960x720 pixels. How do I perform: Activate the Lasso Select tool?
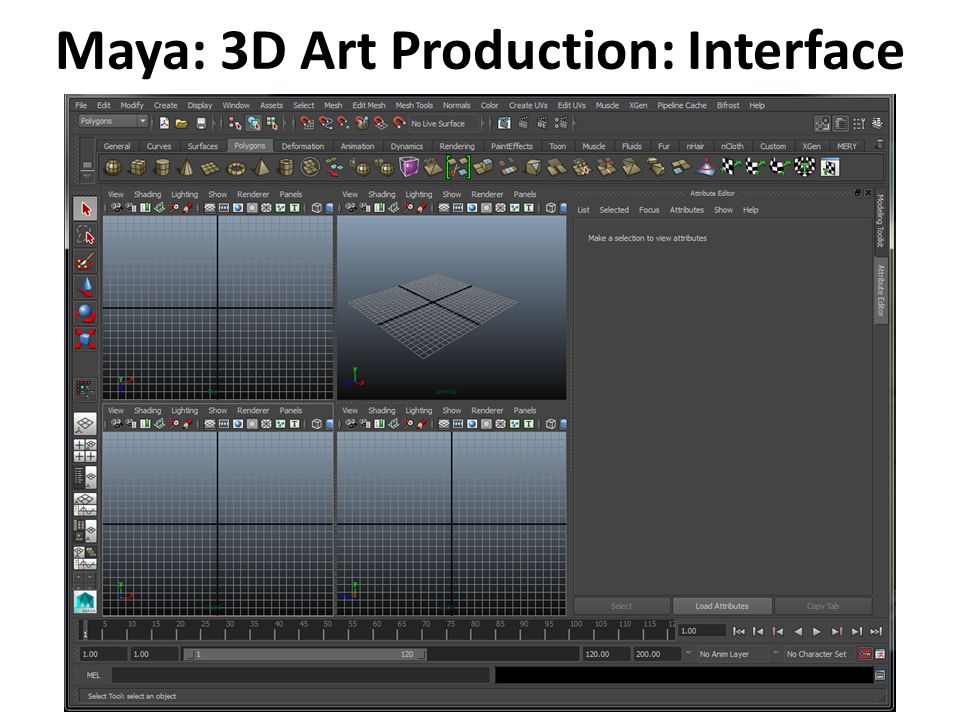click(x=85, y=235)
